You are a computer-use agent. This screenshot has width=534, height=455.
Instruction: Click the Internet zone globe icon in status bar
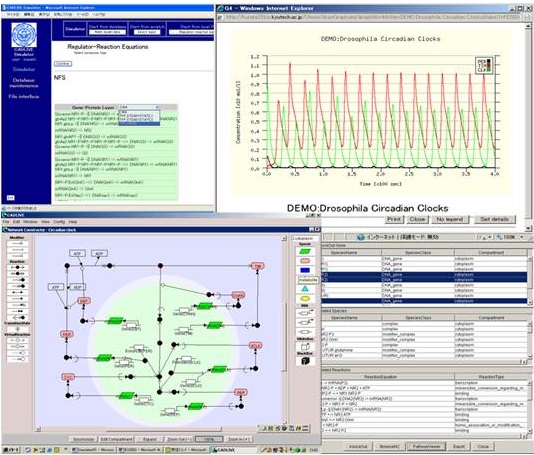361,237
